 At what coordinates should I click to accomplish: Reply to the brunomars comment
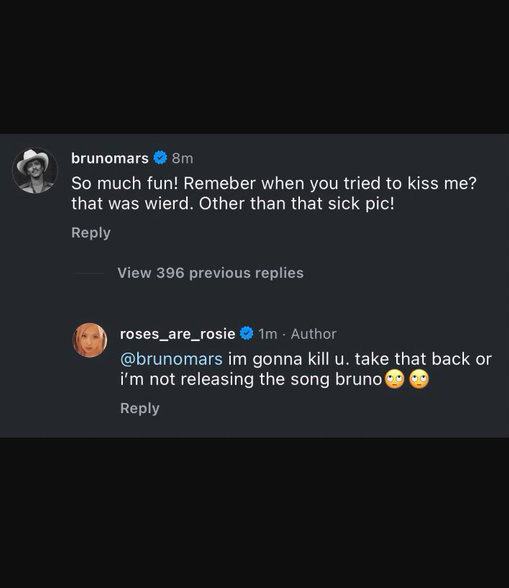pyautogui.click(x=91, y=233)
